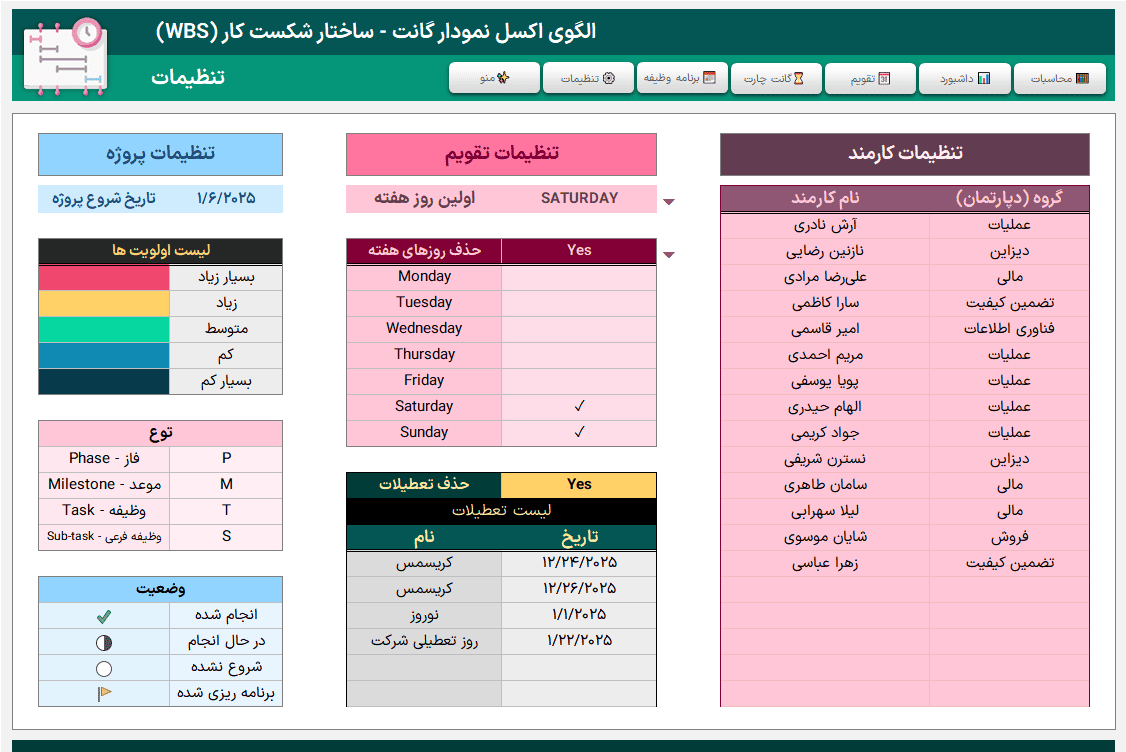Select the Yes cell for حذف تعطیلات
The width and height of the screenshot is (1126, 752).
point(579,484)
